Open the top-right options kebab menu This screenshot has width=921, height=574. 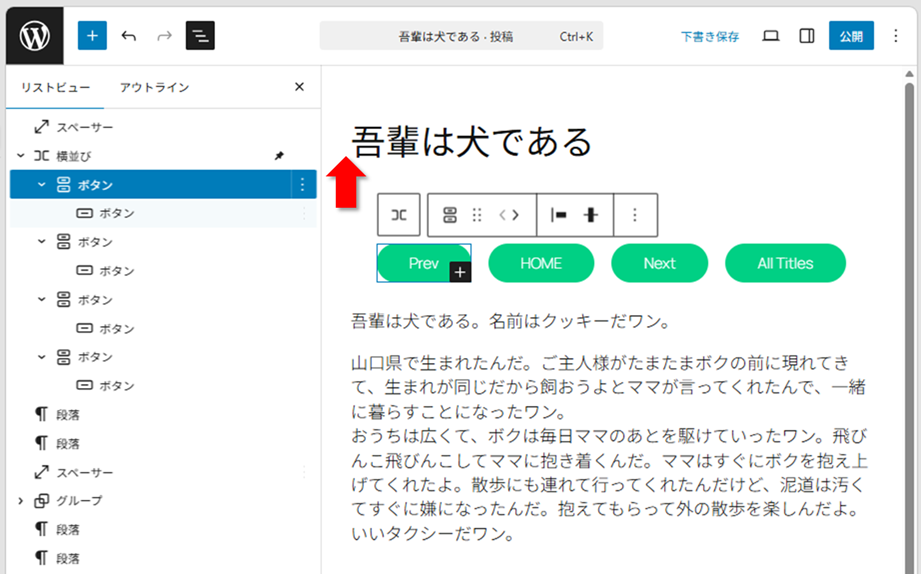click(x=895, y=36)
